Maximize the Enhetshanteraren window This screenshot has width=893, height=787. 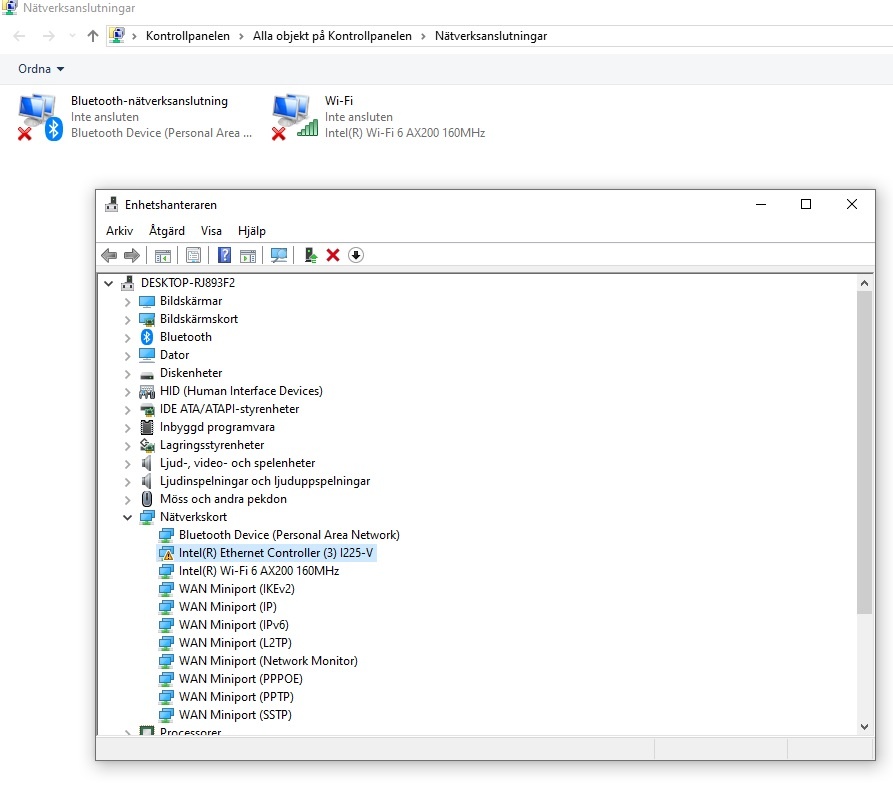point(806,204)
